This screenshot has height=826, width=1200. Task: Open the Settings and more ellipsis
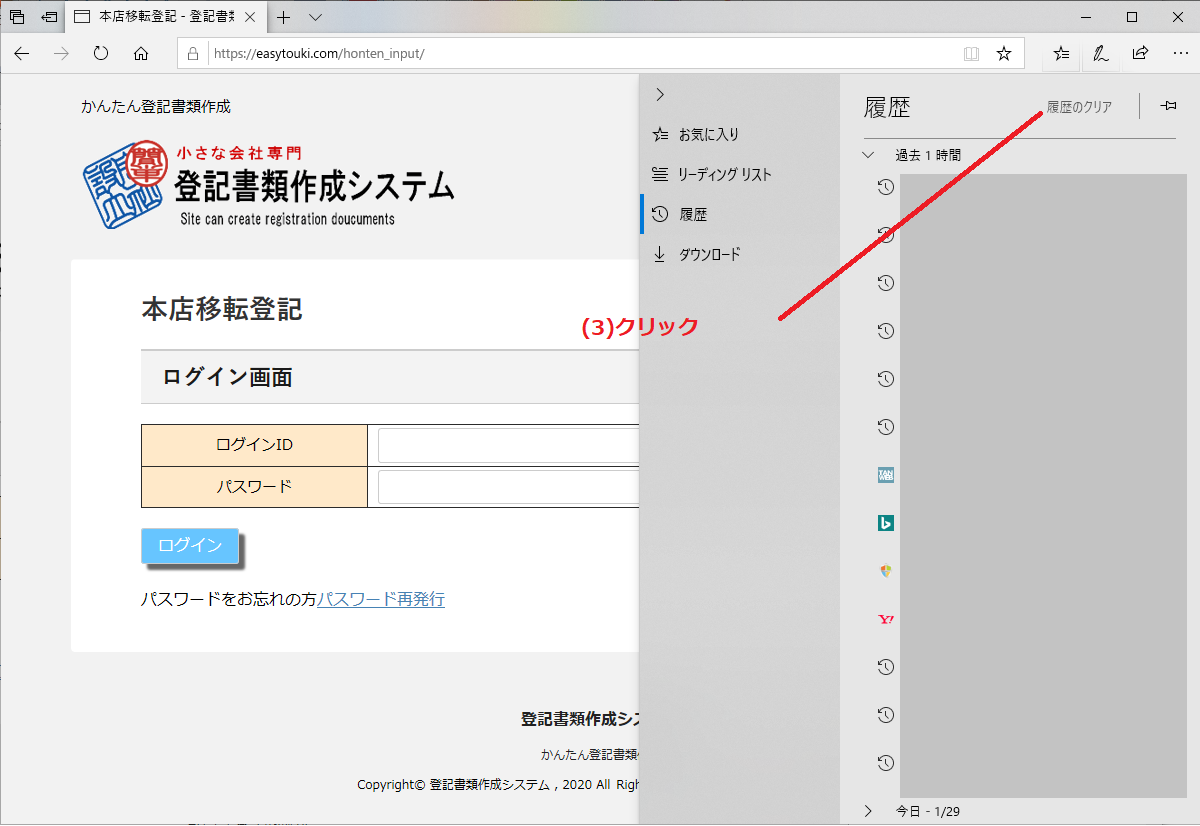1179,53
